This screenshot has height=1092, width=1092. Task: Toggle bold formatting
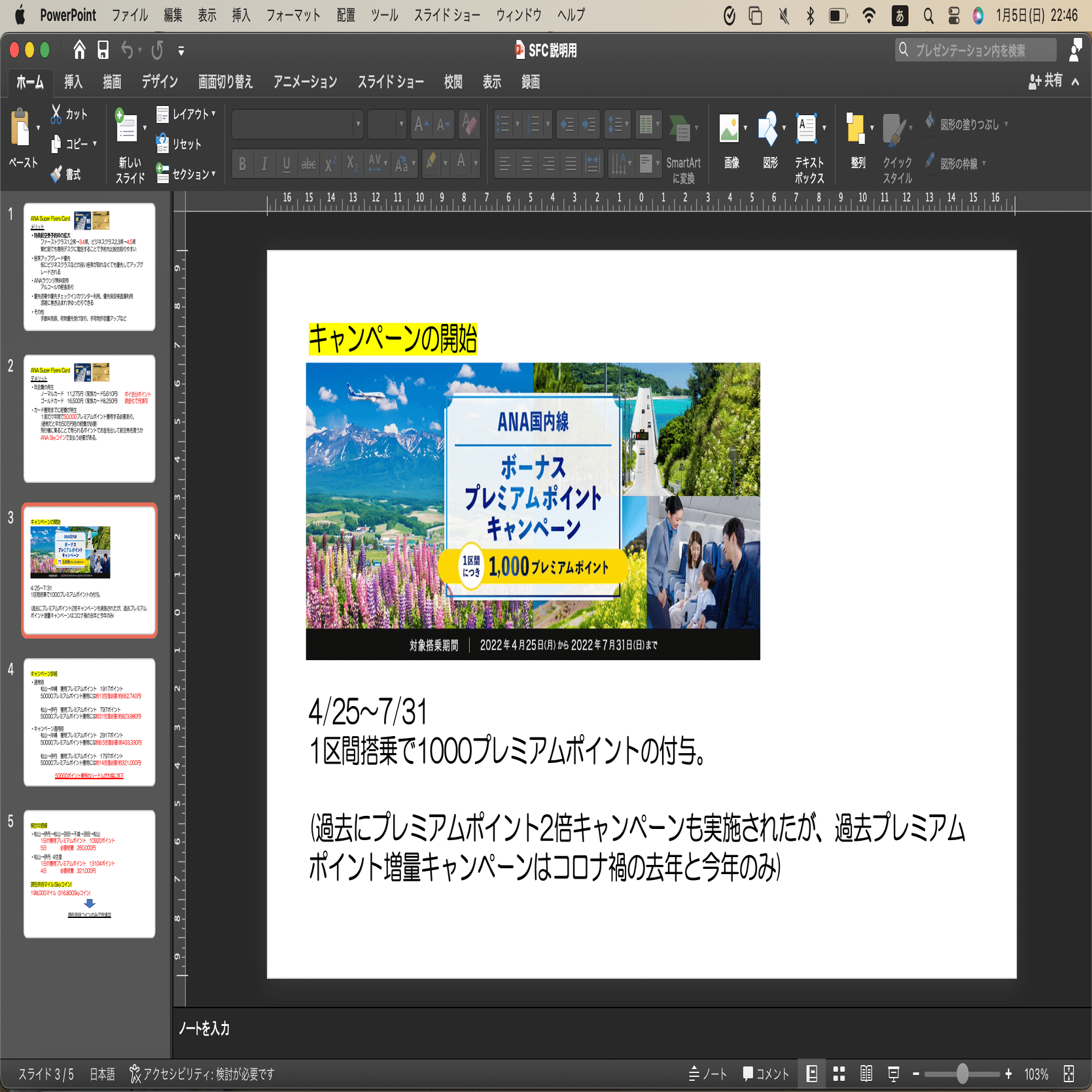[x=241, y=164]
